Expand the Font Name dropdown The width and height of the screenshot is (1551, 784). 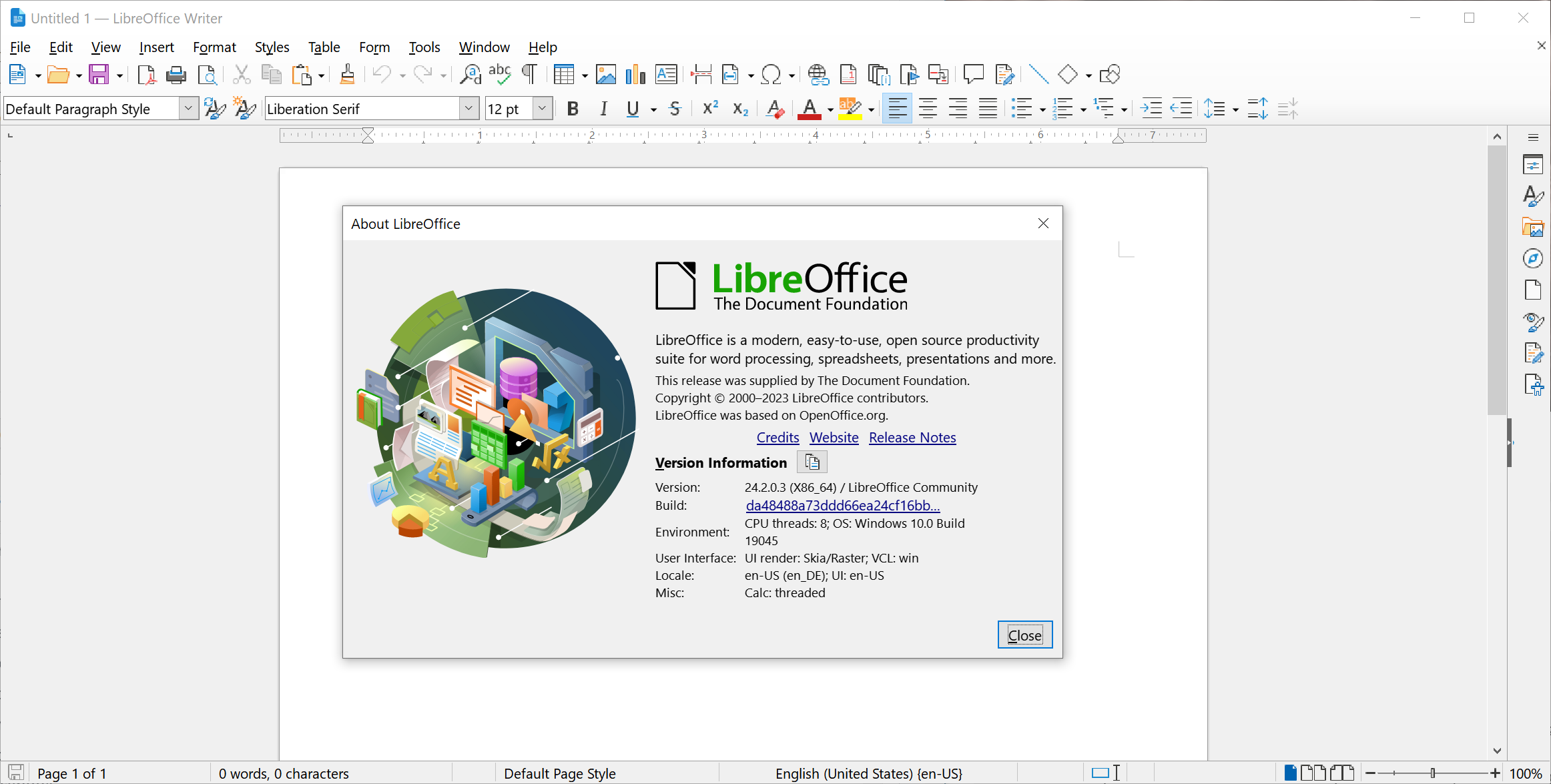pos(467,109)
